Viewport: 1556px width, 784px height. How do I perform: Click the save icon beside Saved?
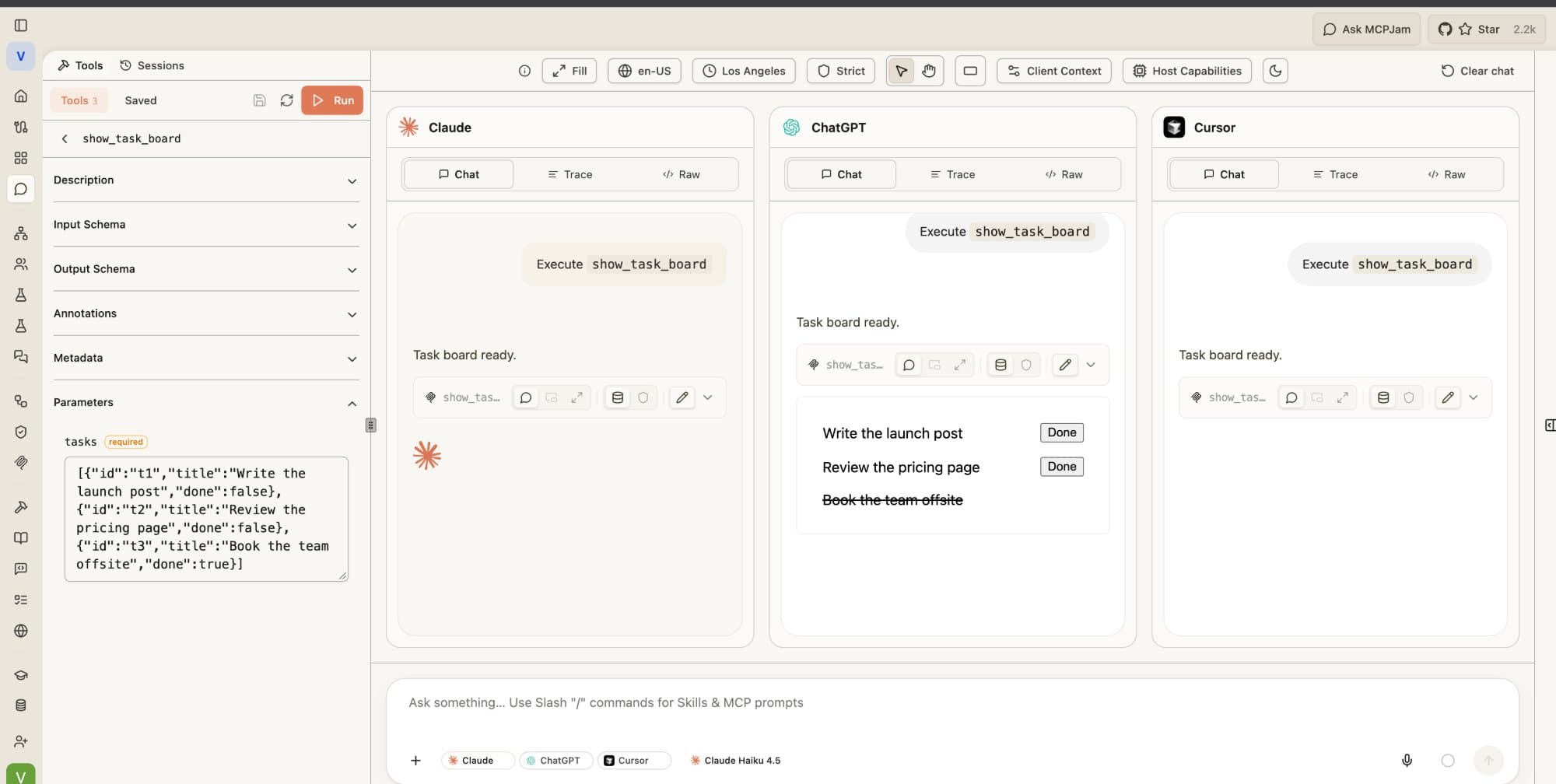pyautogui.click(x=260, y=100)
